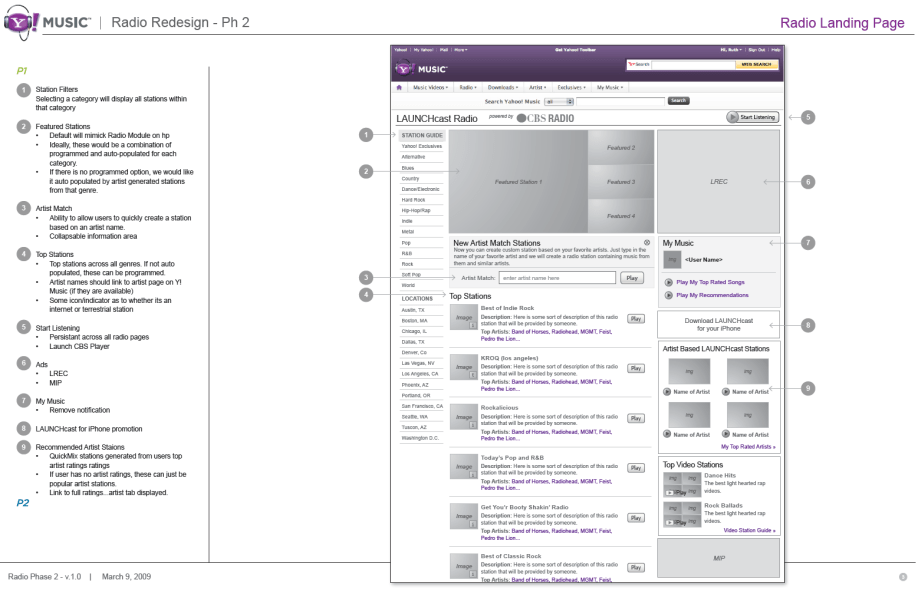This screenshot has height=590, width=918.
Task: Click play icon beside Play My Top Rated Songs
Action: coord(668,282)
